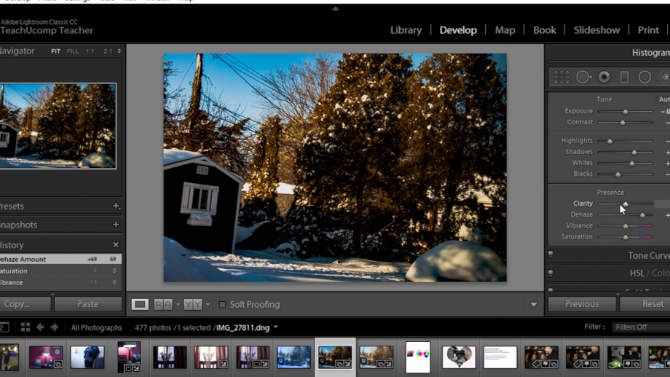Click the Reset button
Viewport: 670px width, 377px height.
pos(645,304)
